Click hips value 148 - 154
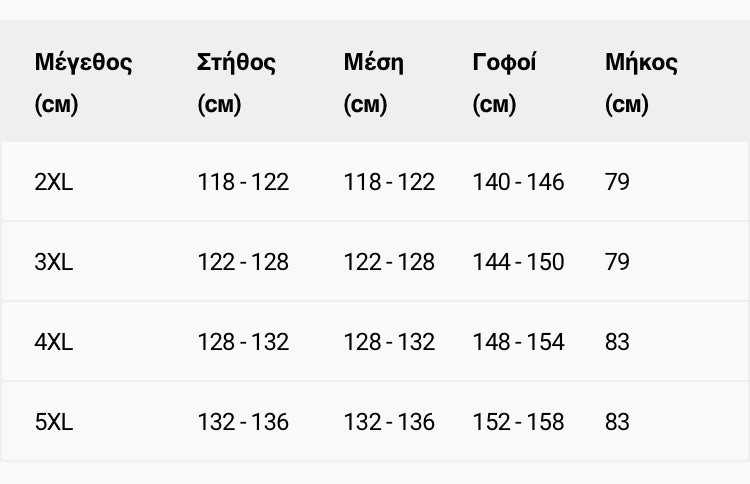Image resolution: width=750 pixels, height=484 pixels. pos(518,342)
